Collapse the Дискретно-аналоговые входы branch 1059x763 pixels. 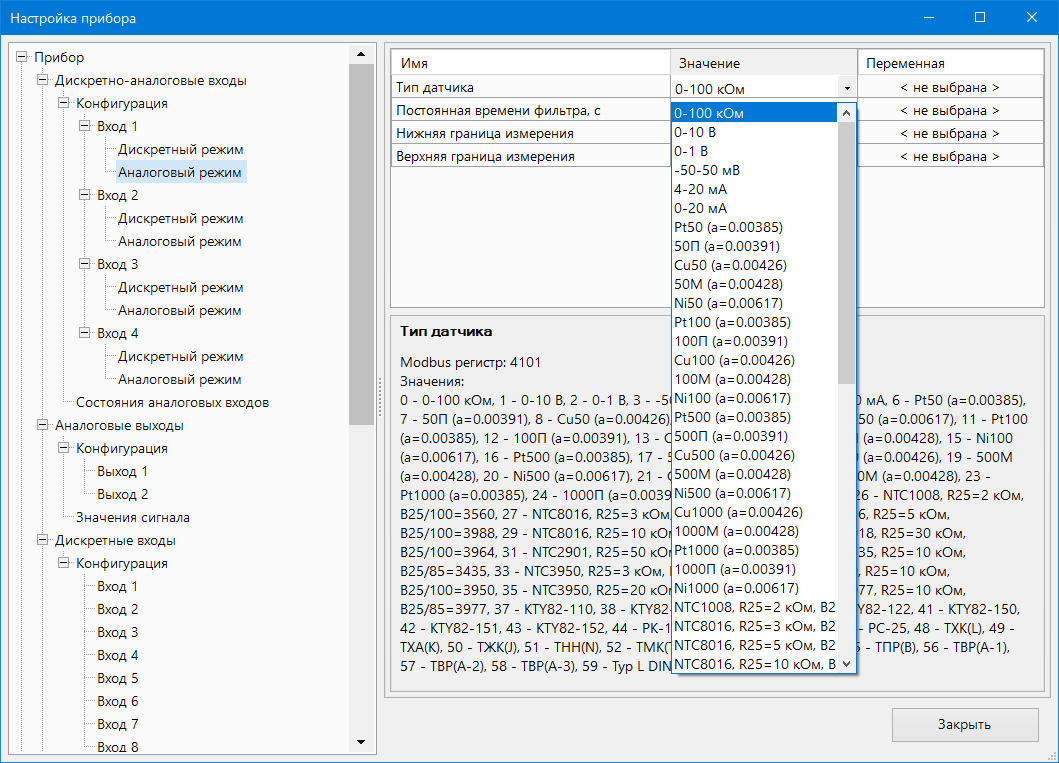43,80
